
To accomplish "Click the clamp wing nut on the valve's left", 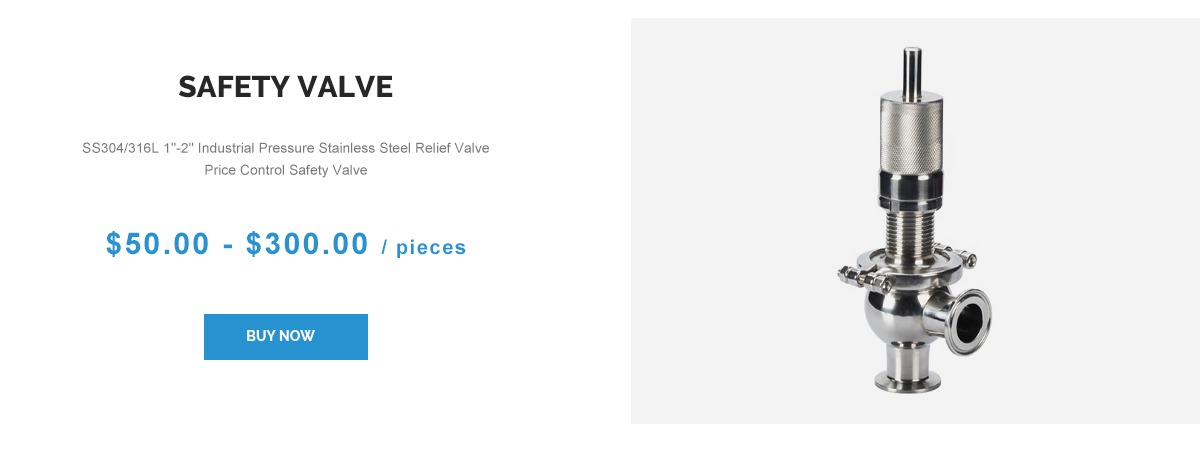I will [x=850, y=270].
